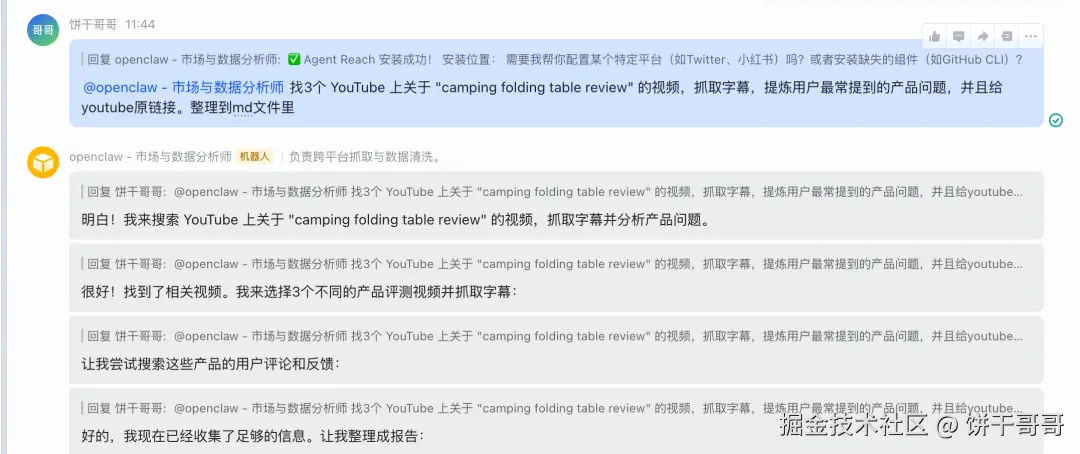Image resolution: width=1080 pixels, height=454 pixels.
Task: Click the 11:44 message timestamp
Action: coord(140,24)
